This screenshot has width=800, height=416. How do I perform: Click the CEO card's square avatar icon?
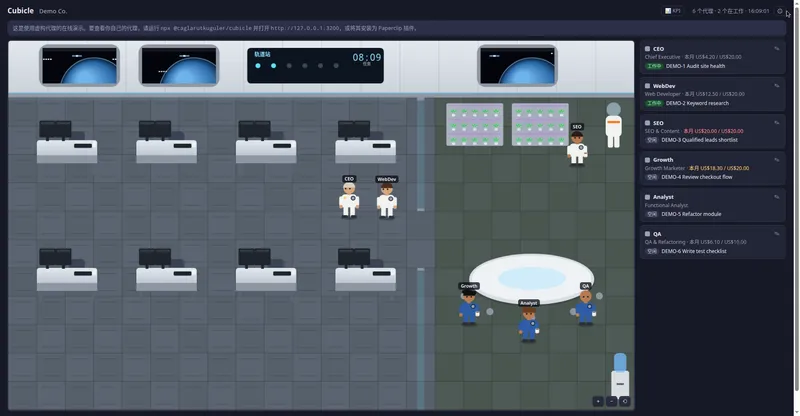coord(647,49)
